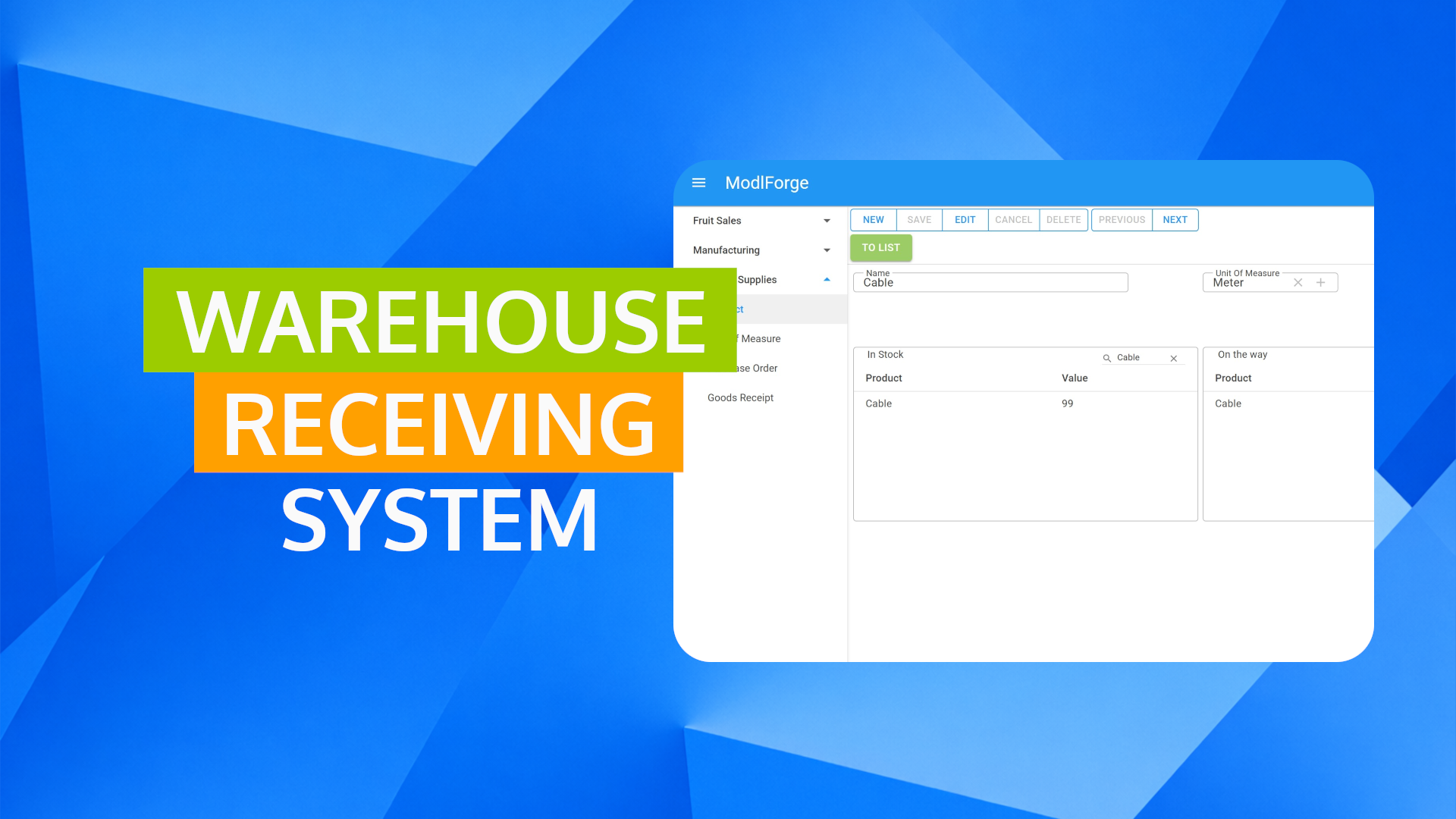Image resolution: width=1456 pixels, height=819 pixels.
Task: Click the search magnifier in In Stock panel
Action: (x=1106, y=357)
